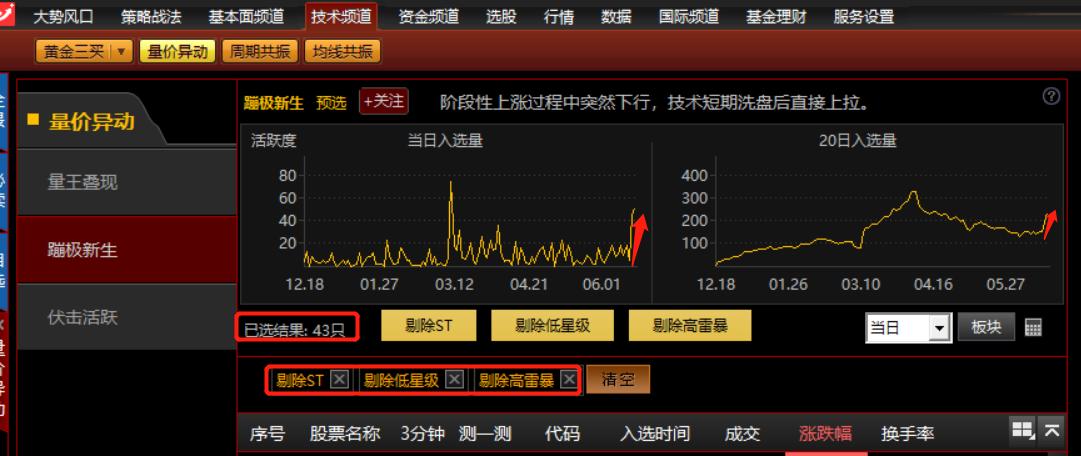Click the 测一测 column header
The height and width of the screenshot is (456, 1081).
(485, 434)
